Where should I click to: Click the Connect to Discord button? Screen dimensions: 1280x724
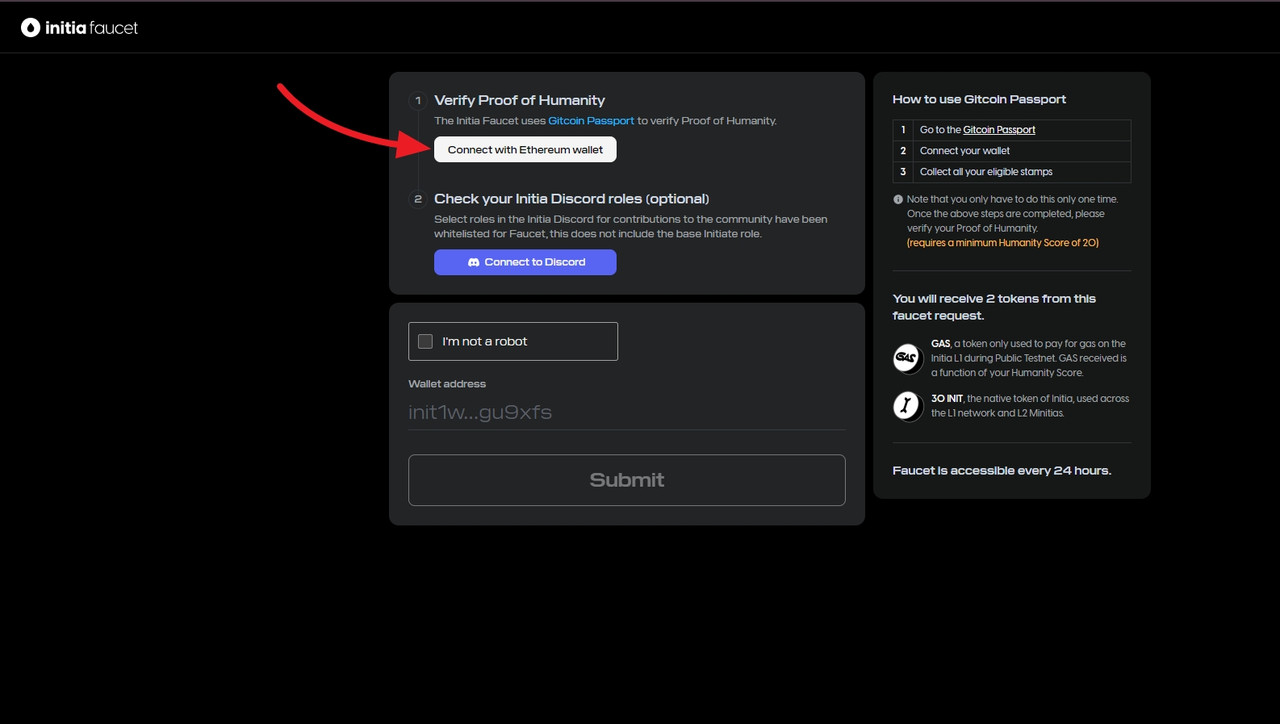pos(525,262)
